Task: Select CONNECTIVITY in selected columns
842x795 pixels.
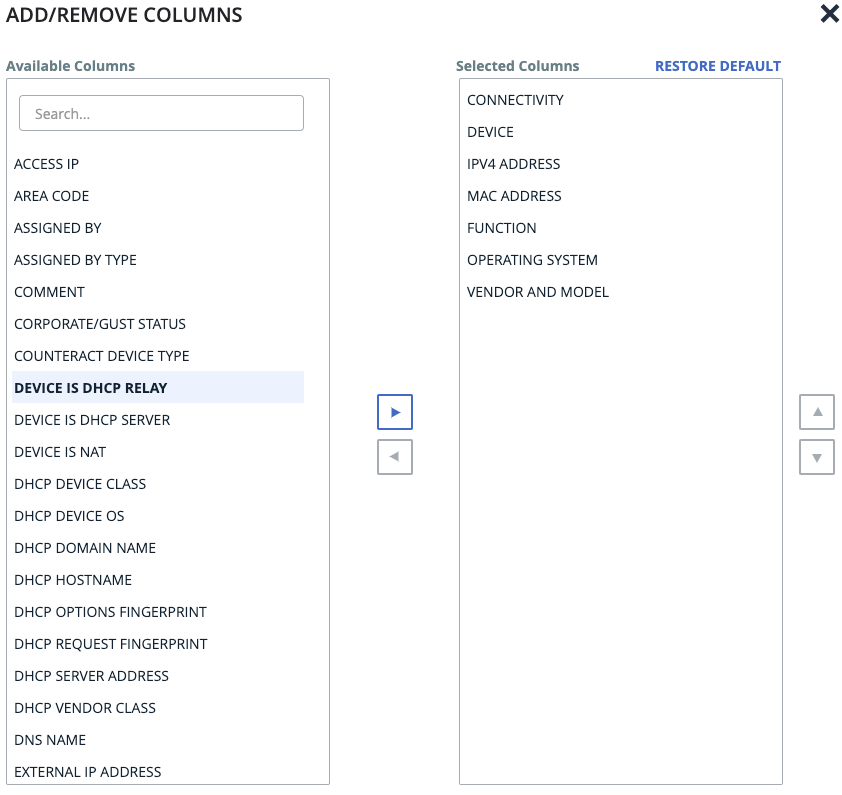Action: (x=515, y=100)
